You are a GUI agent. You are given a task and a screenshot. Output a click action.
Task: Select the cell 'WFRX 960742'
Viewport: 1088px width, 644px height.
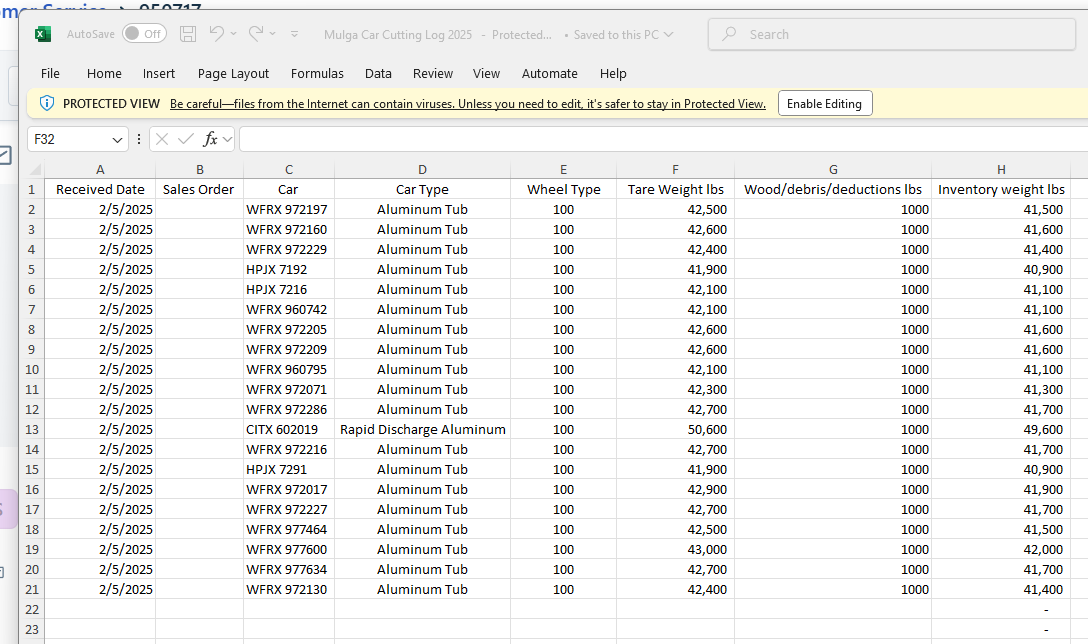(x=289, y=310)
